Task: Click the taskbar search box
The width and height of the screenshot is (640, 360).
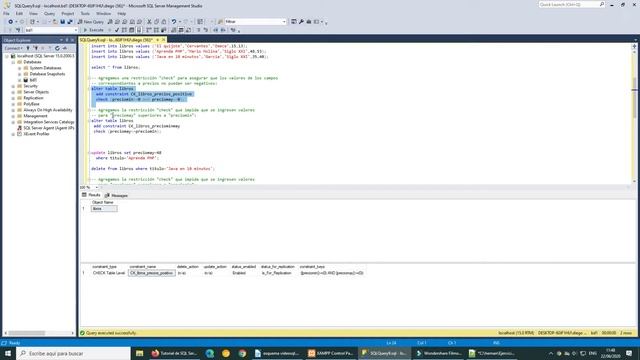Action: pos(73,353)
